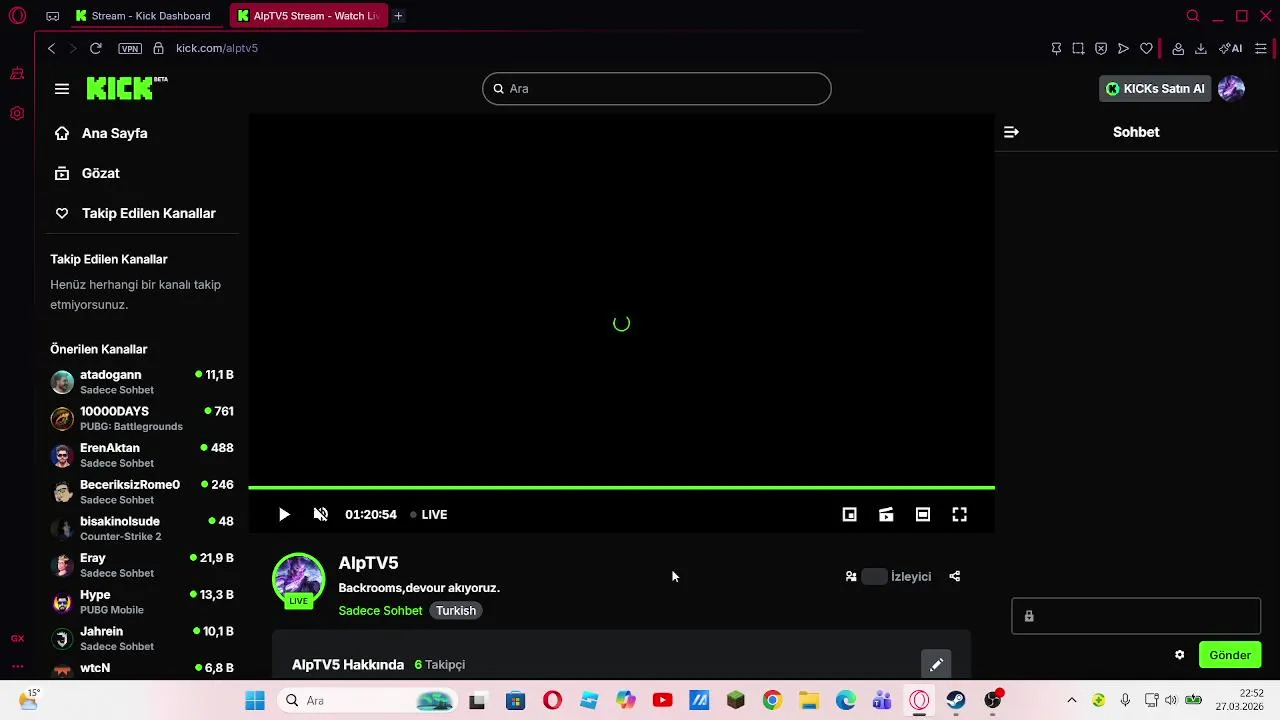Image resolution: width=1280 pixels, height=720 pixels.
Task: Open Easy Setup sliders icon
Action: pyautogui.click(x=1261, y=48)
